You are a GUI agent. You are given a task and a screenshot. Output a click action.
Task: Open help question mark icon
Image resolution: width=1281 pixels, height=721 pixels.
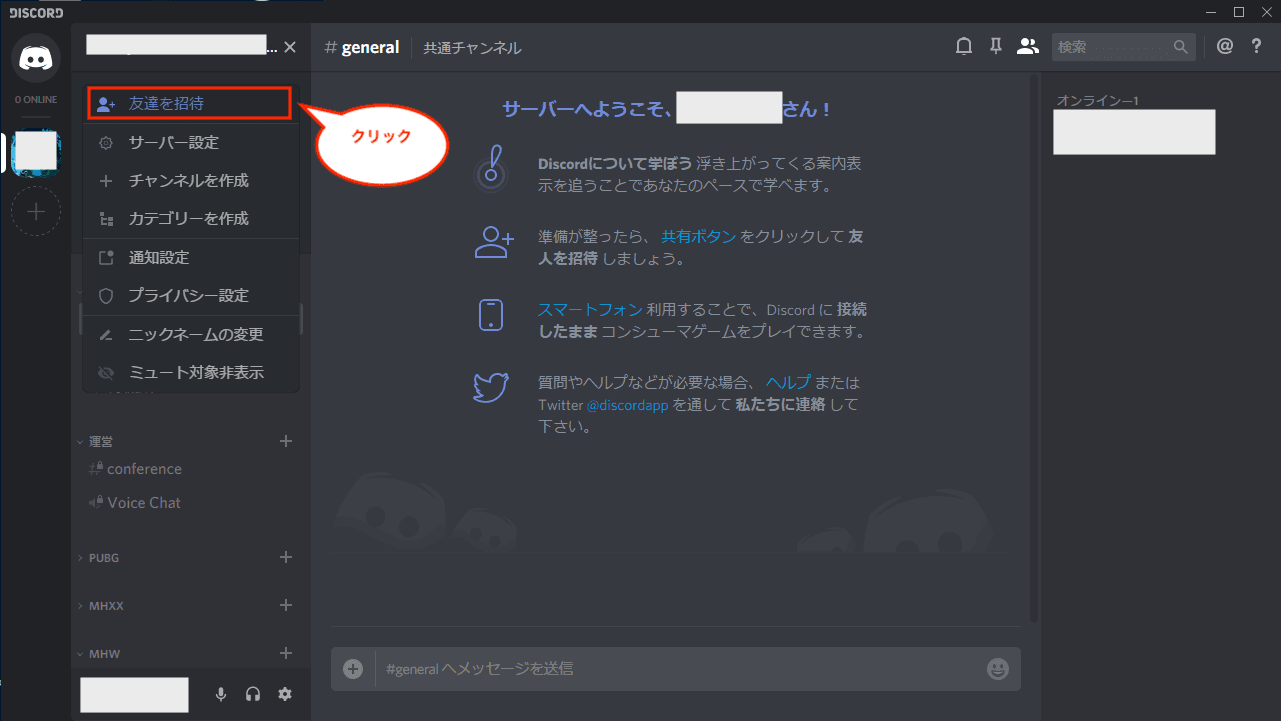pyautogui.click(x=1257, y=46)
